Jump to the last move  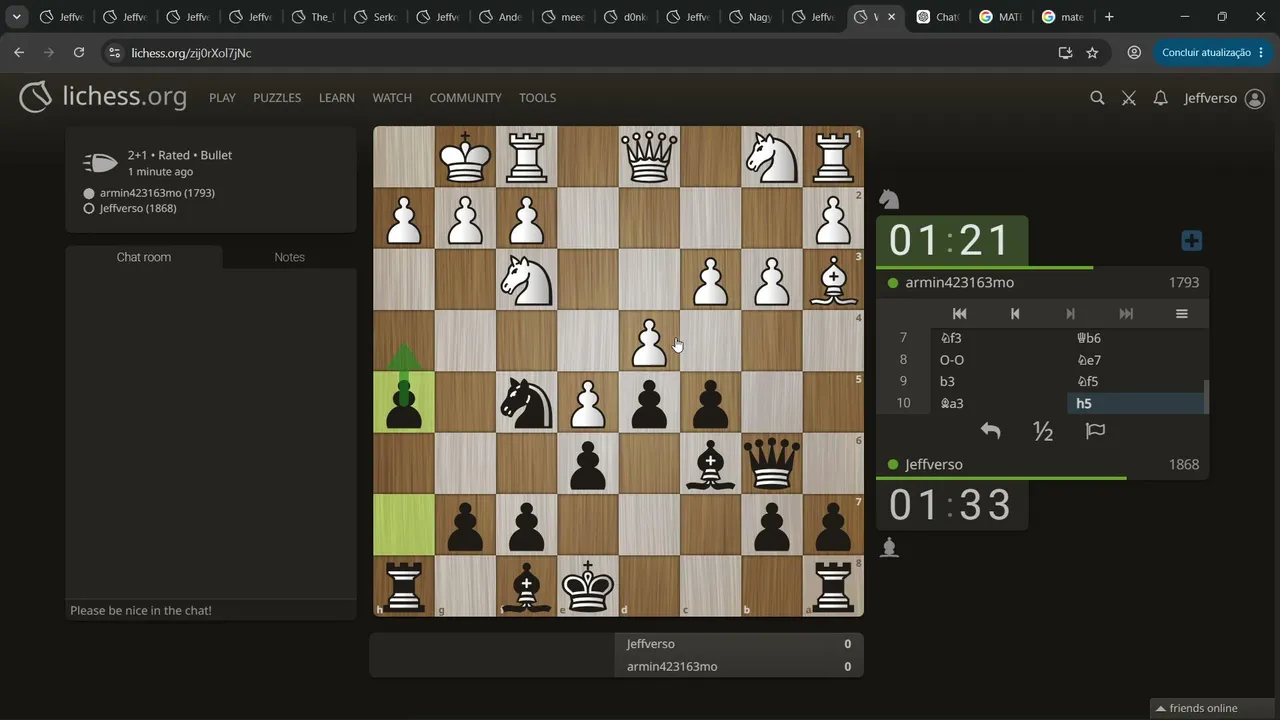[x=1126, y=314]
